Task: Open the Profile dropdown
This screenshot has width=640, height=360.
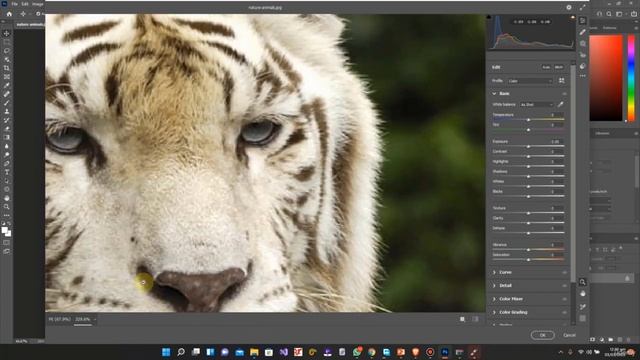Action: [531, 81]
